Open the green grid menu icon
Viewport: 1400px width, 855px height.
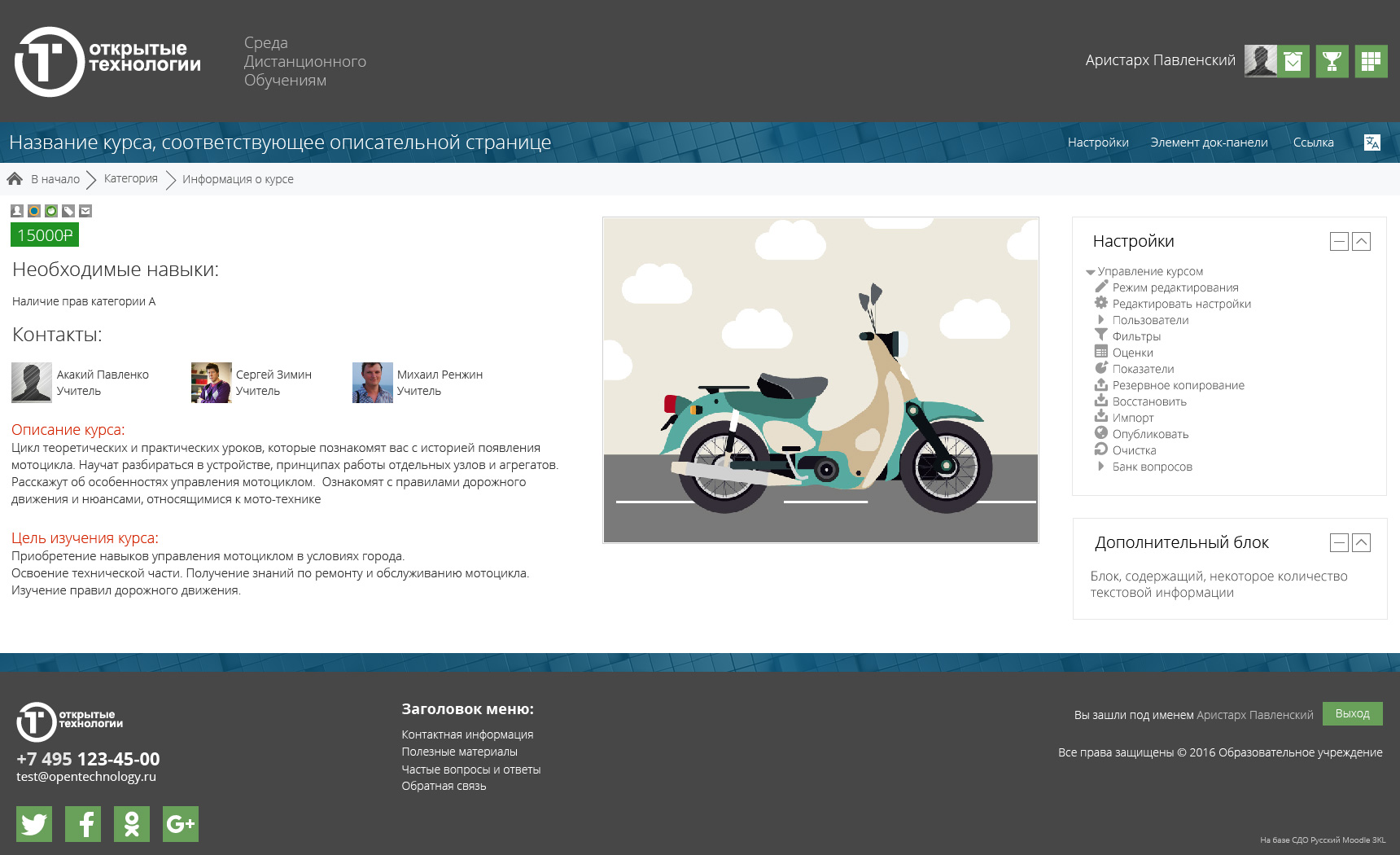tap(1371, 61)
